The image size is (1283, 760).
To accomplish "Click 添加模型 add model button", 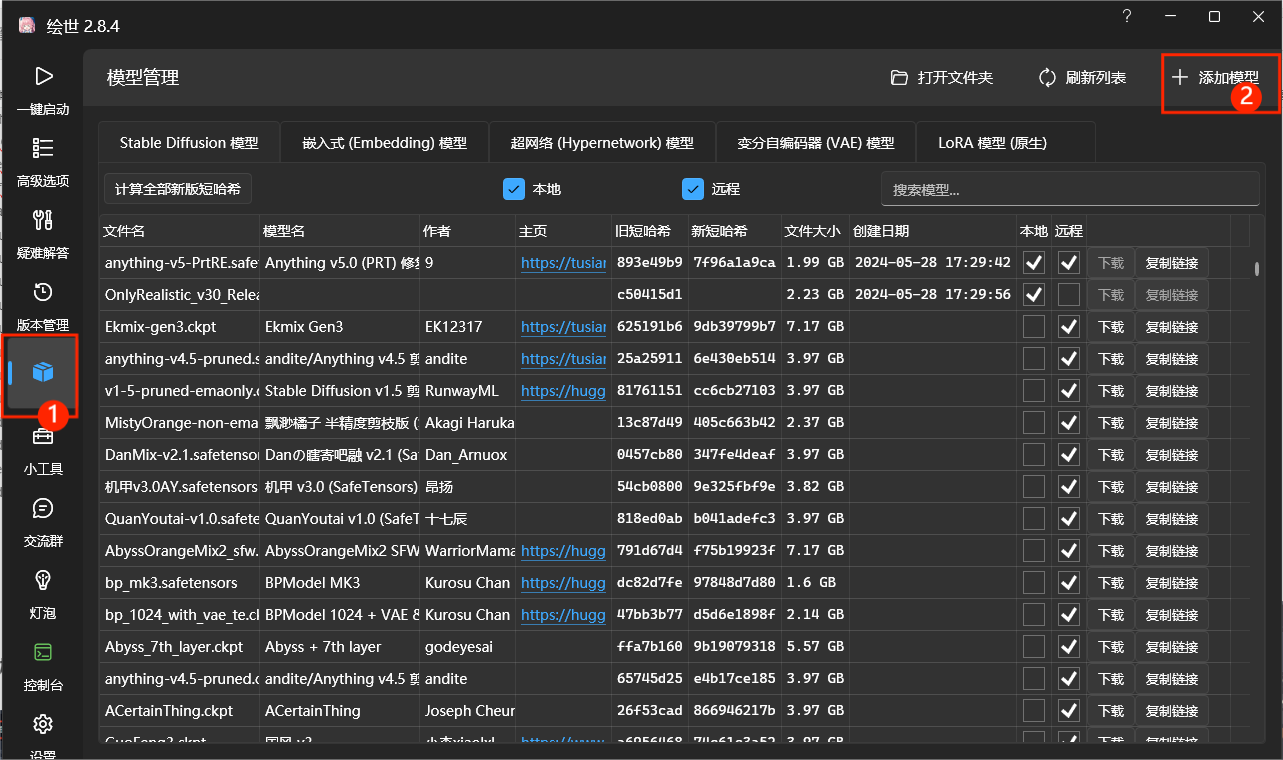I will pos(1214,77).
